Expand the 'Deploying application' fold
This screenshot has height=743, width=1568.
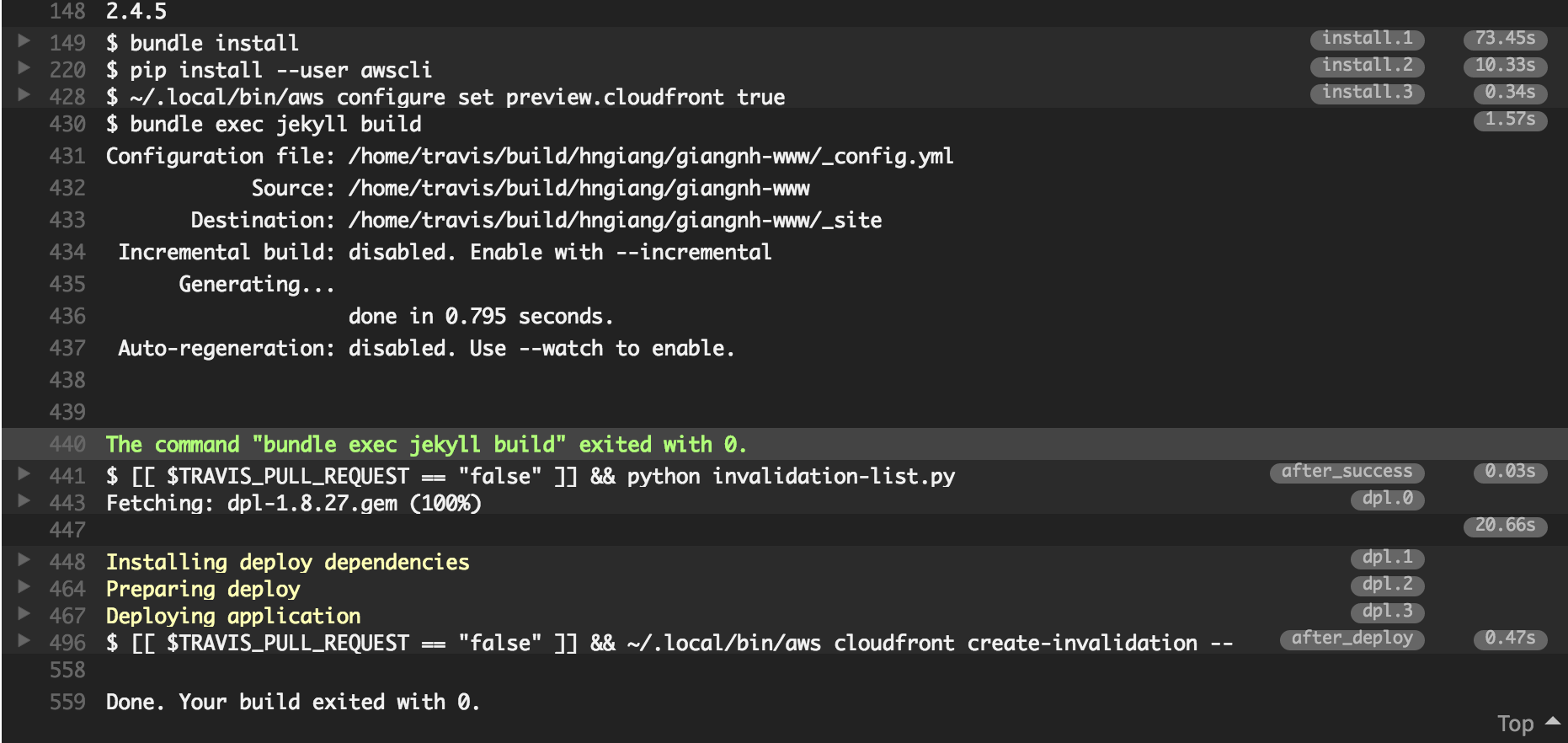coord(24,613)
